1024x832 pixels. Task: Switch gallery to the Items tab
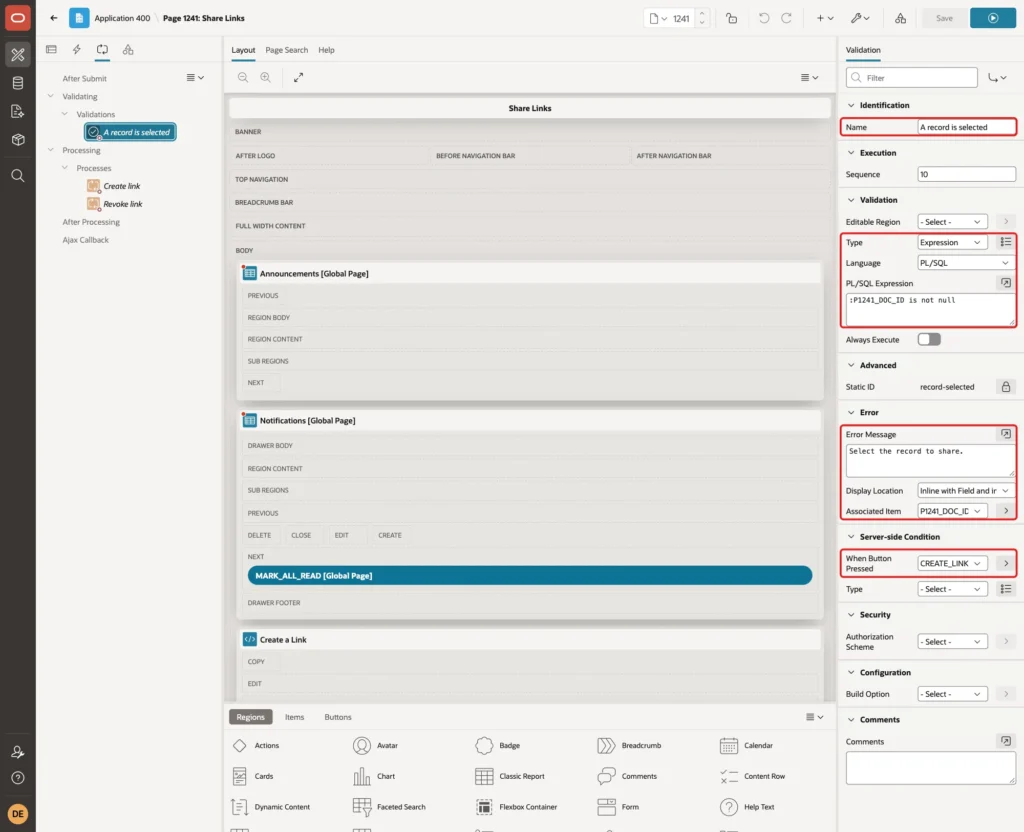[294, 717]
